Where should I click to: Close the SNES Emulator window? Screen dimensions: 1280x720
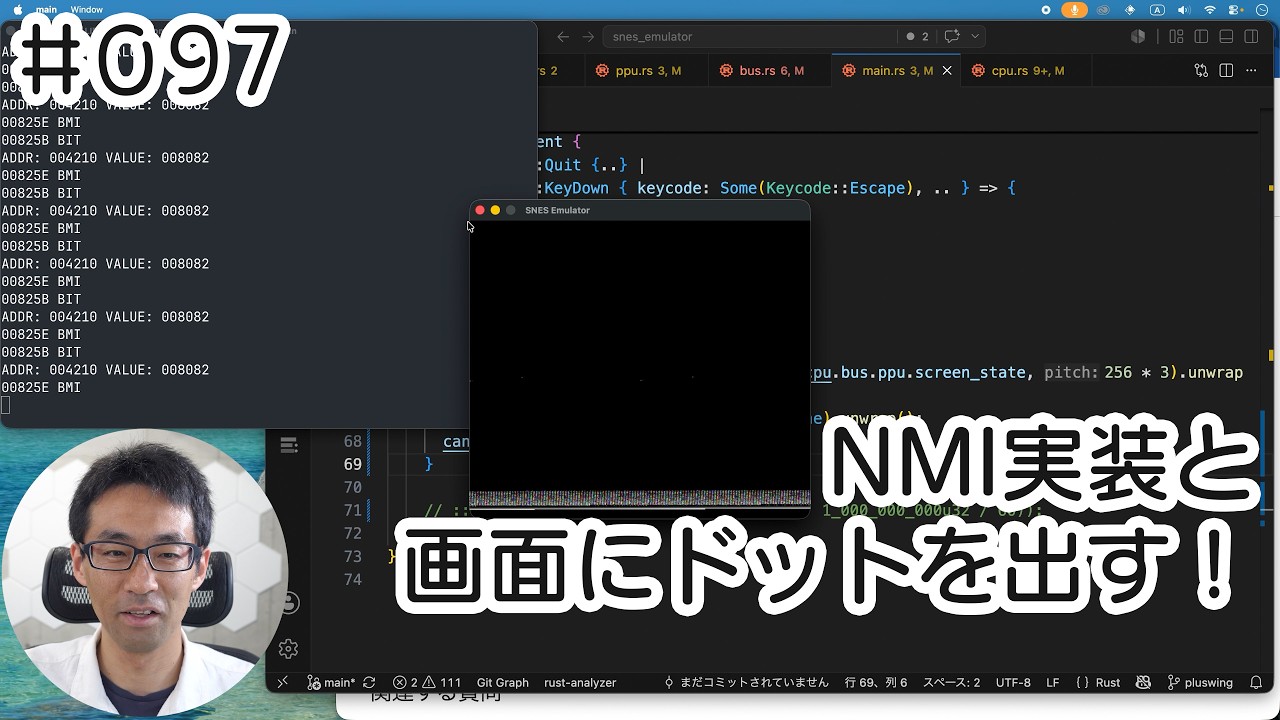[480, 210]
